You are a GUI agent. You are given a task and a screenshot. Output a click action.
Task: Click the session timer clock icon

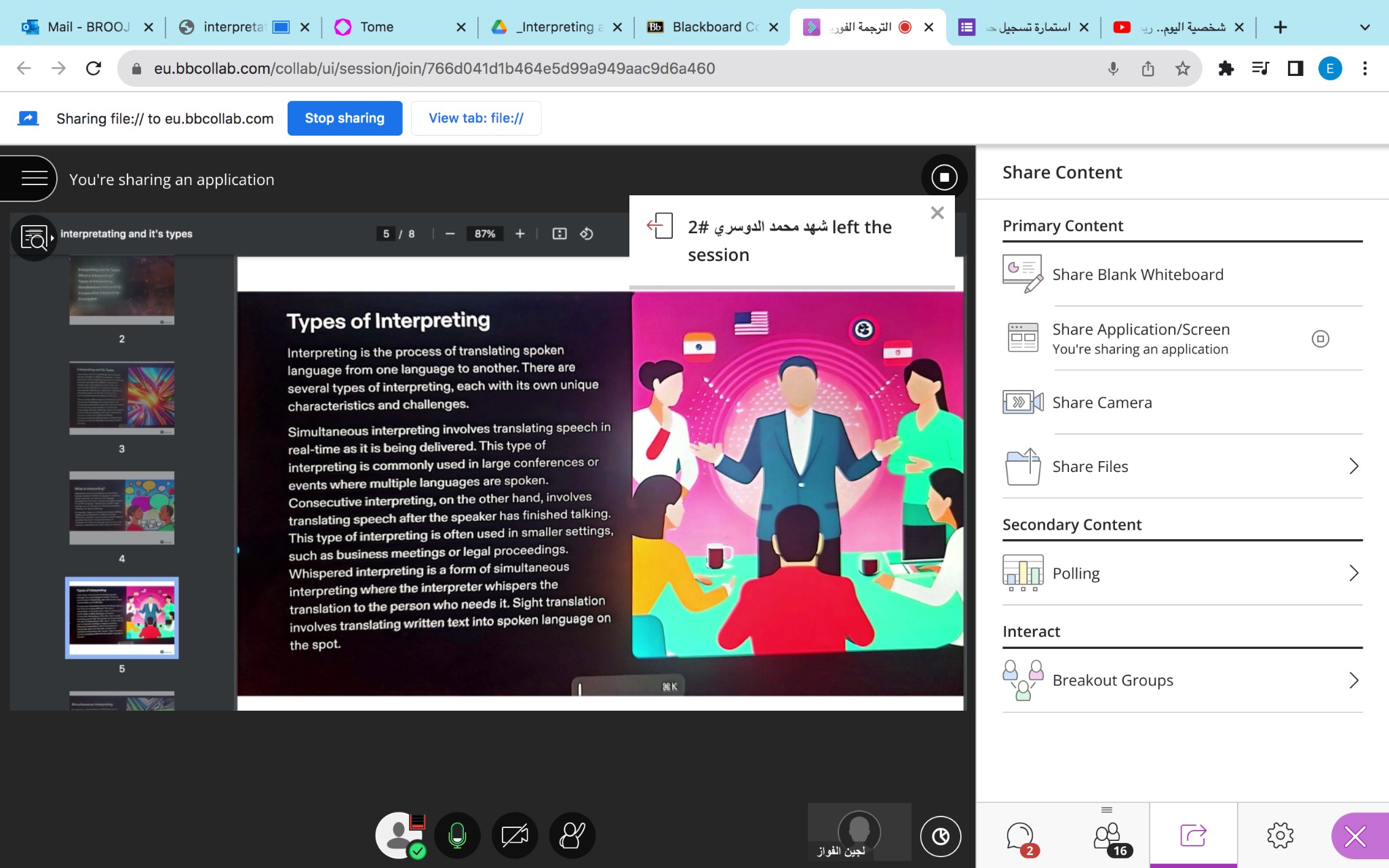coord(941,836)
